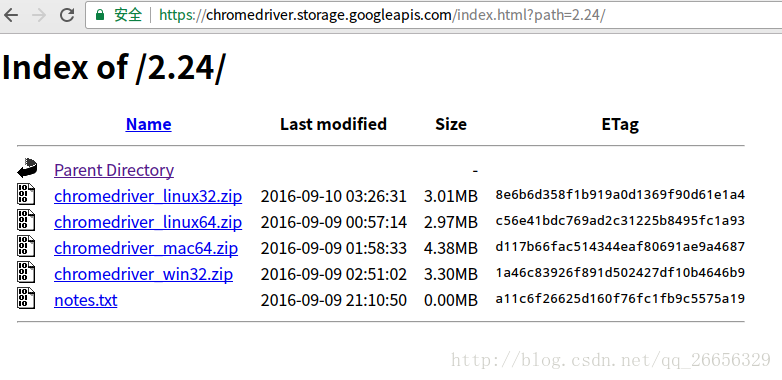Open the notes.txt file link

pyautogui.click(x=86, y=300)
